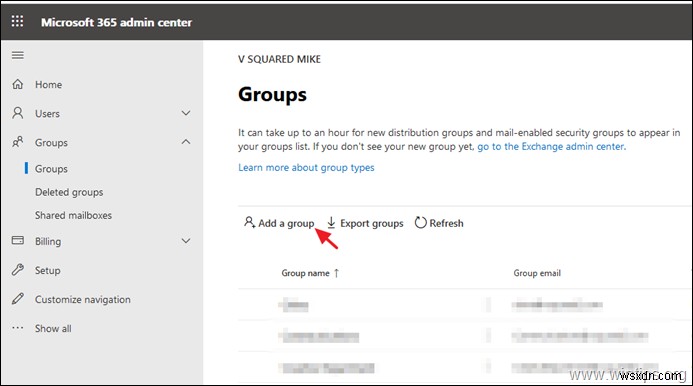Click the Groups people icon in sidebar
693x386 pixels.
tap(18, 142)
